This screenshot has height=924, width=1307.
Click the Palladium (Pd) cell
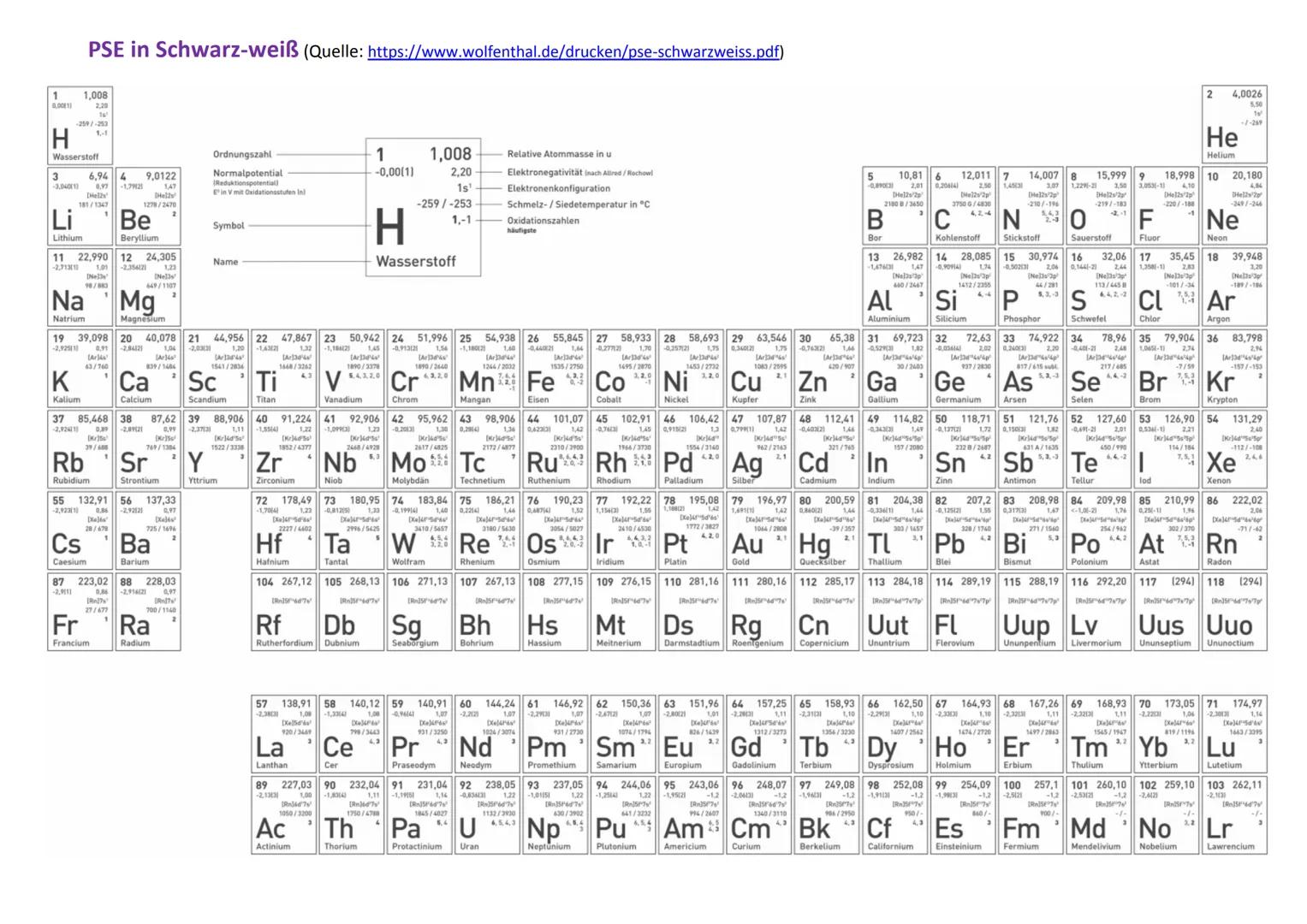pos(692,450)
